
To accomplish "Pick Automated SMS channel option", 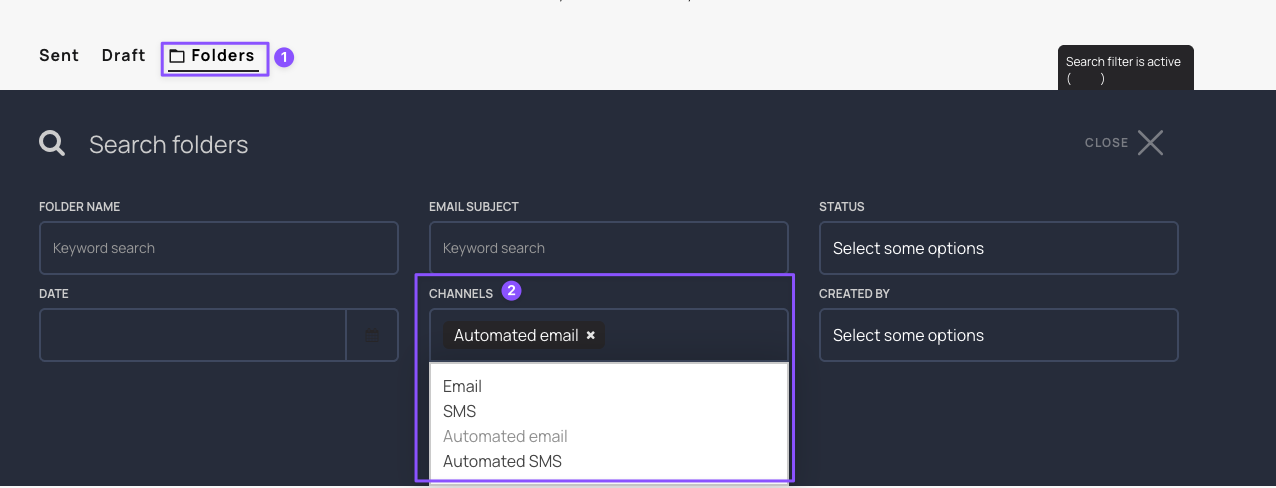I will click(x=502, y=461).
